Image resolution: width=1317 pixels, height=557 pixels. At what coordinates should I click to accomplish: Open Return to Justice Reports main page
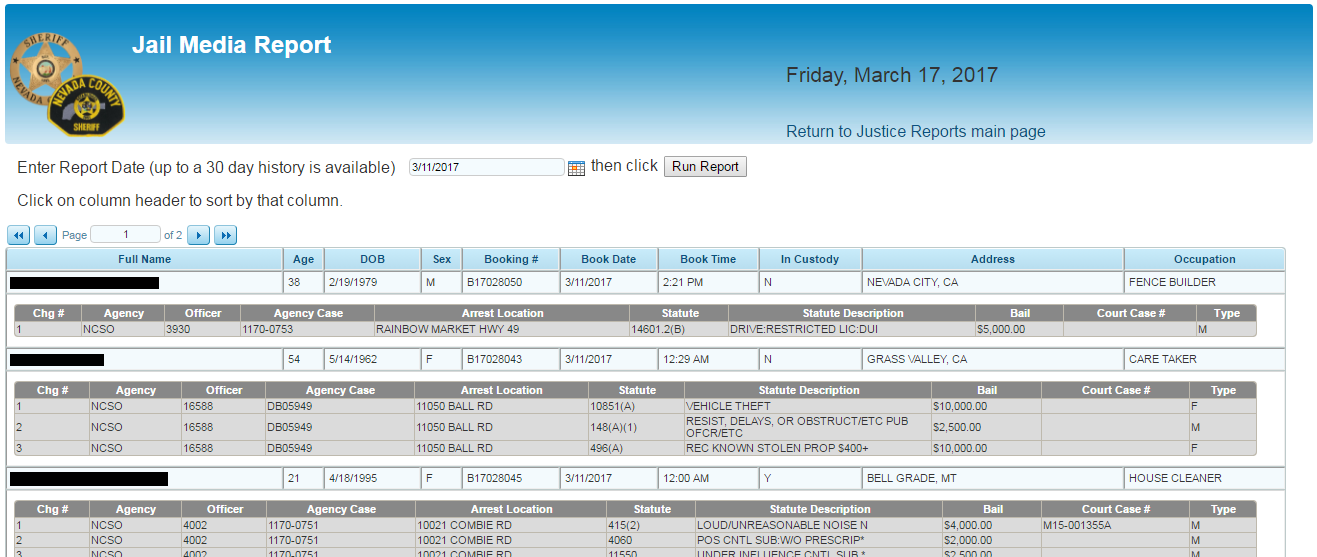click(x=915, y=131)
